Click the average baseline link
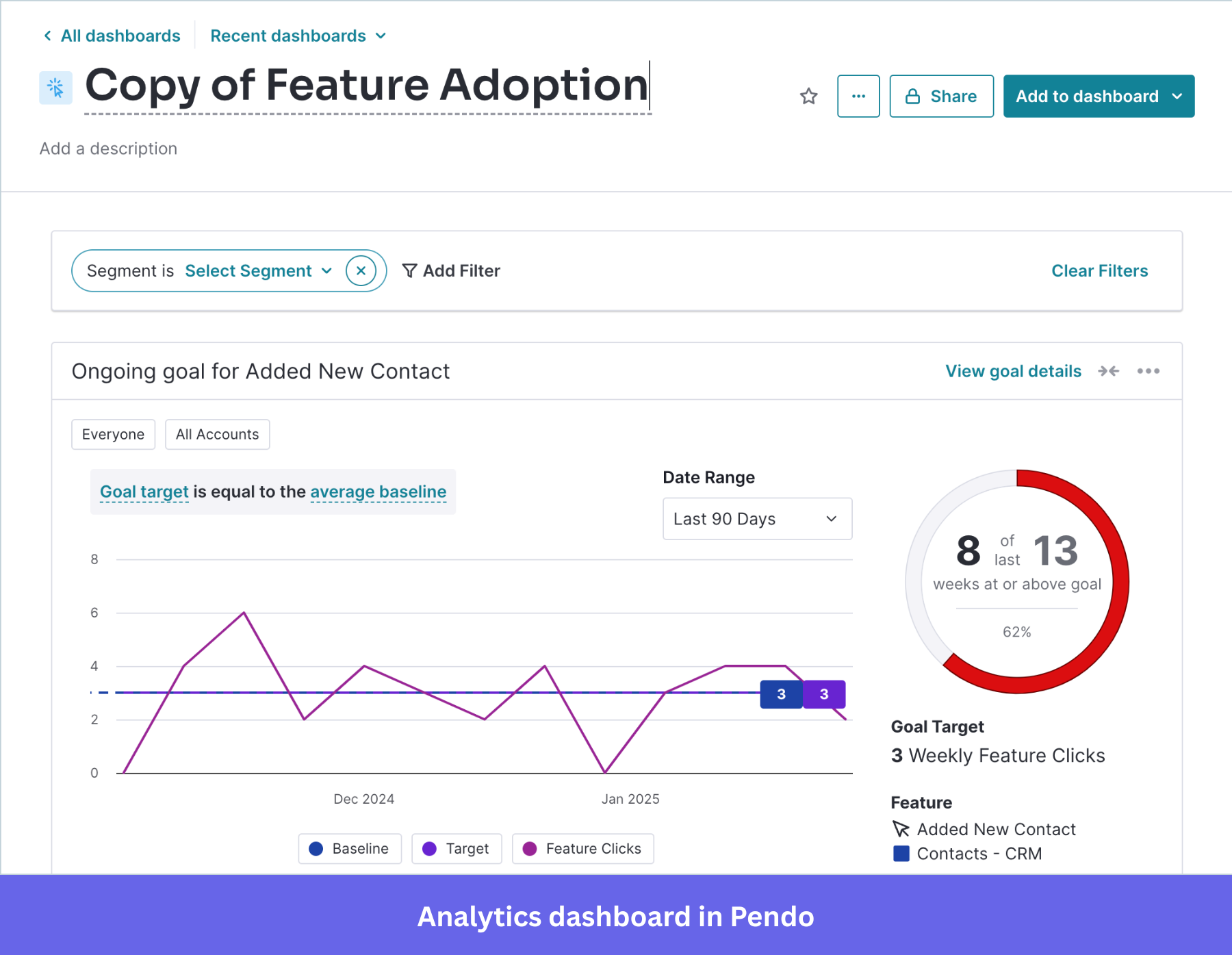This screenshot has height=955, width=1232. 378,492
